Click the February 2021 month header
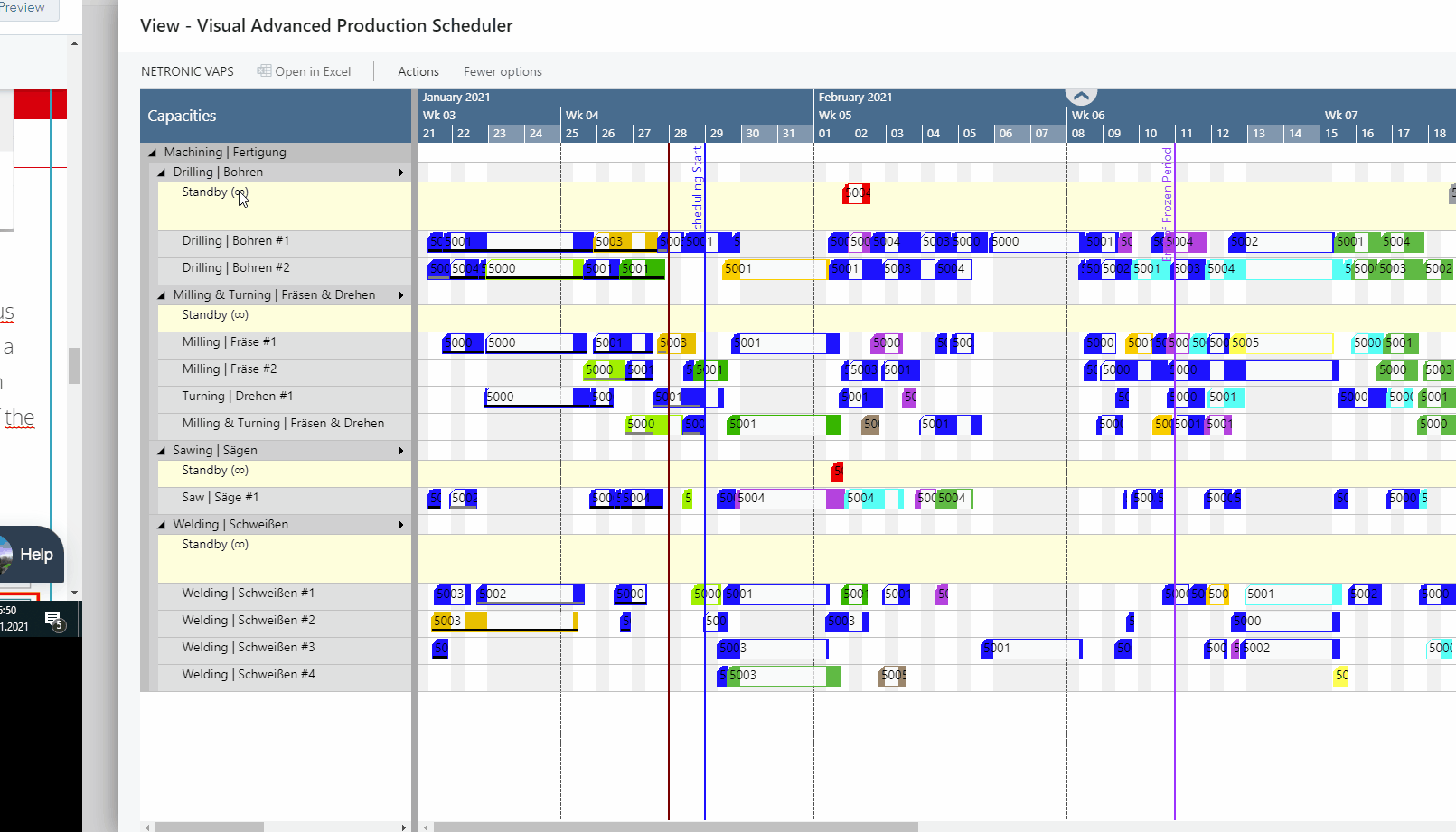1456x832 pixels. click(855, 97)
